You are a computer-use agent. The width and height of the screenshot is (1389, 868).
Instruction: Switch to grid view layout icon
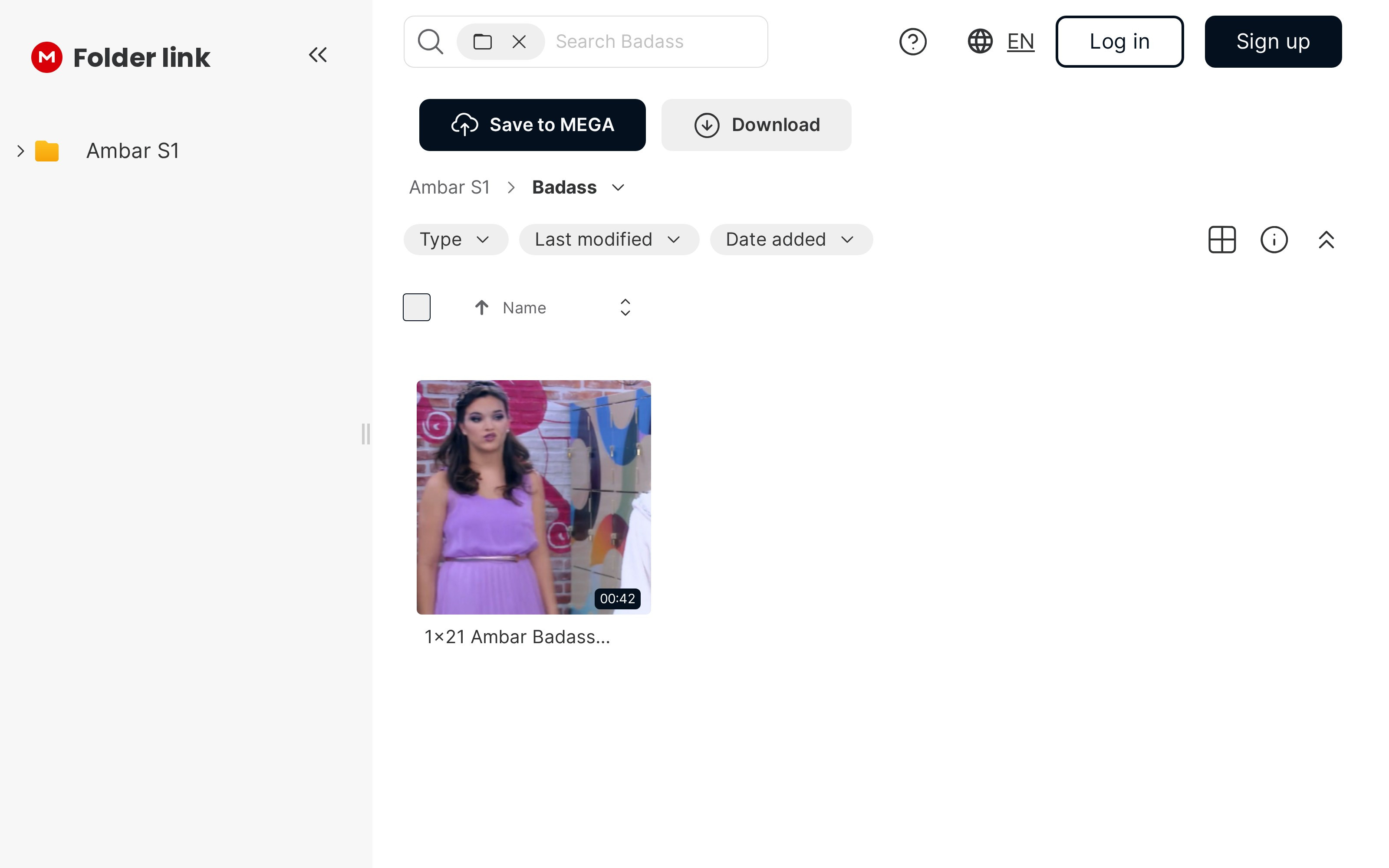pos(1221,240)
